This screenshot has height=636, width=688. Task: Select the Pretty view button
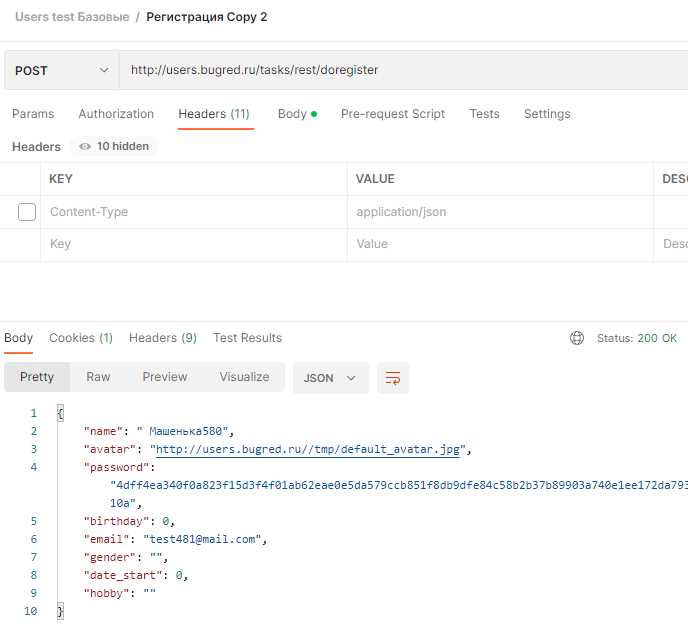[x=37, y=377]
